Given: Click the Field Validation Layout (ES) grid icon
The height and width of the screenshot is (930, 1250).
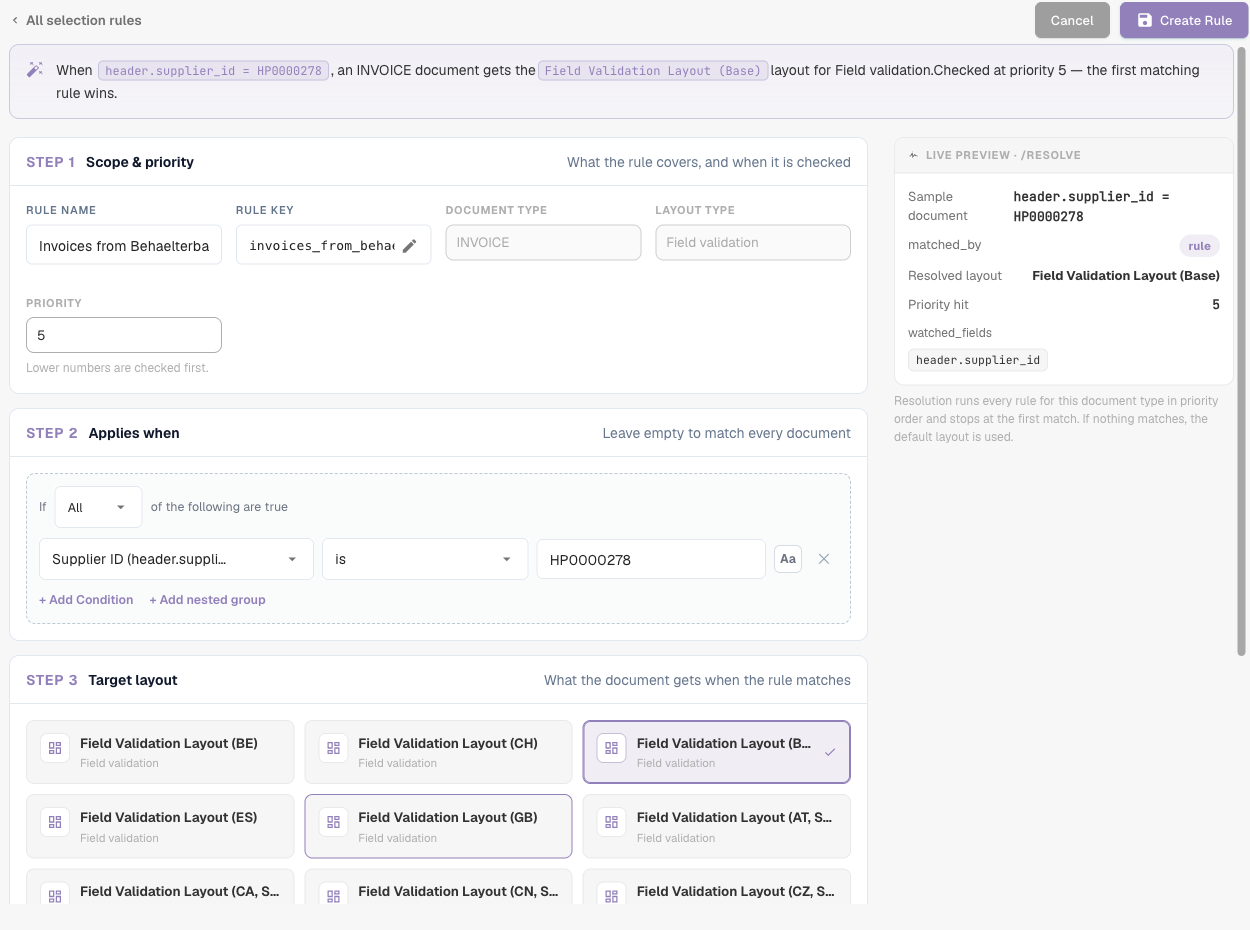Looking at the screenshot, I should pos(55,822).
